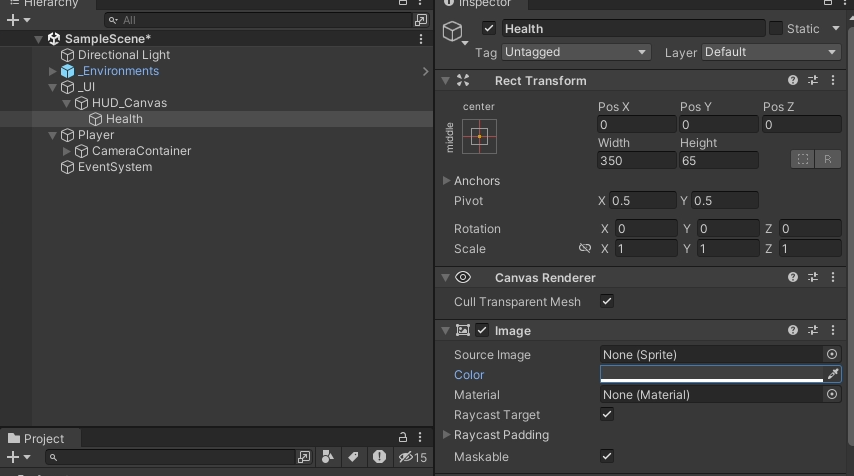
Task: Collapse Rect Transform component
Action: 445,81
